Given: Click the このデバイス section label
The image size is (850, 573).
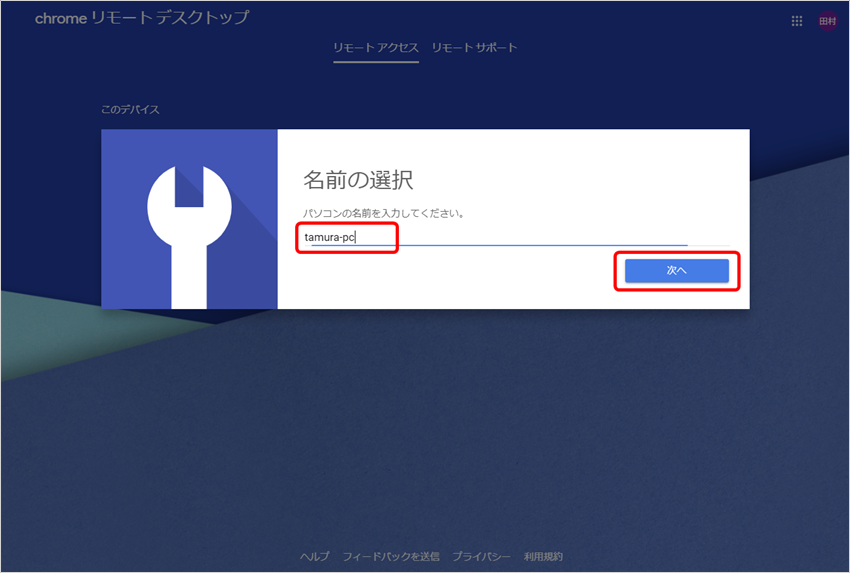Looking at the screenshot, I should (130, 110).
